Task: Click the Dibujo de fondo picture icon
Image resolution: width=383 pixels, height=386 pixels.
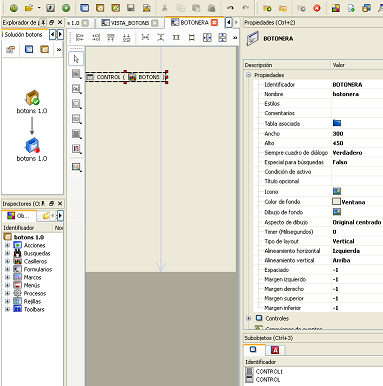Action: [337, 212]
